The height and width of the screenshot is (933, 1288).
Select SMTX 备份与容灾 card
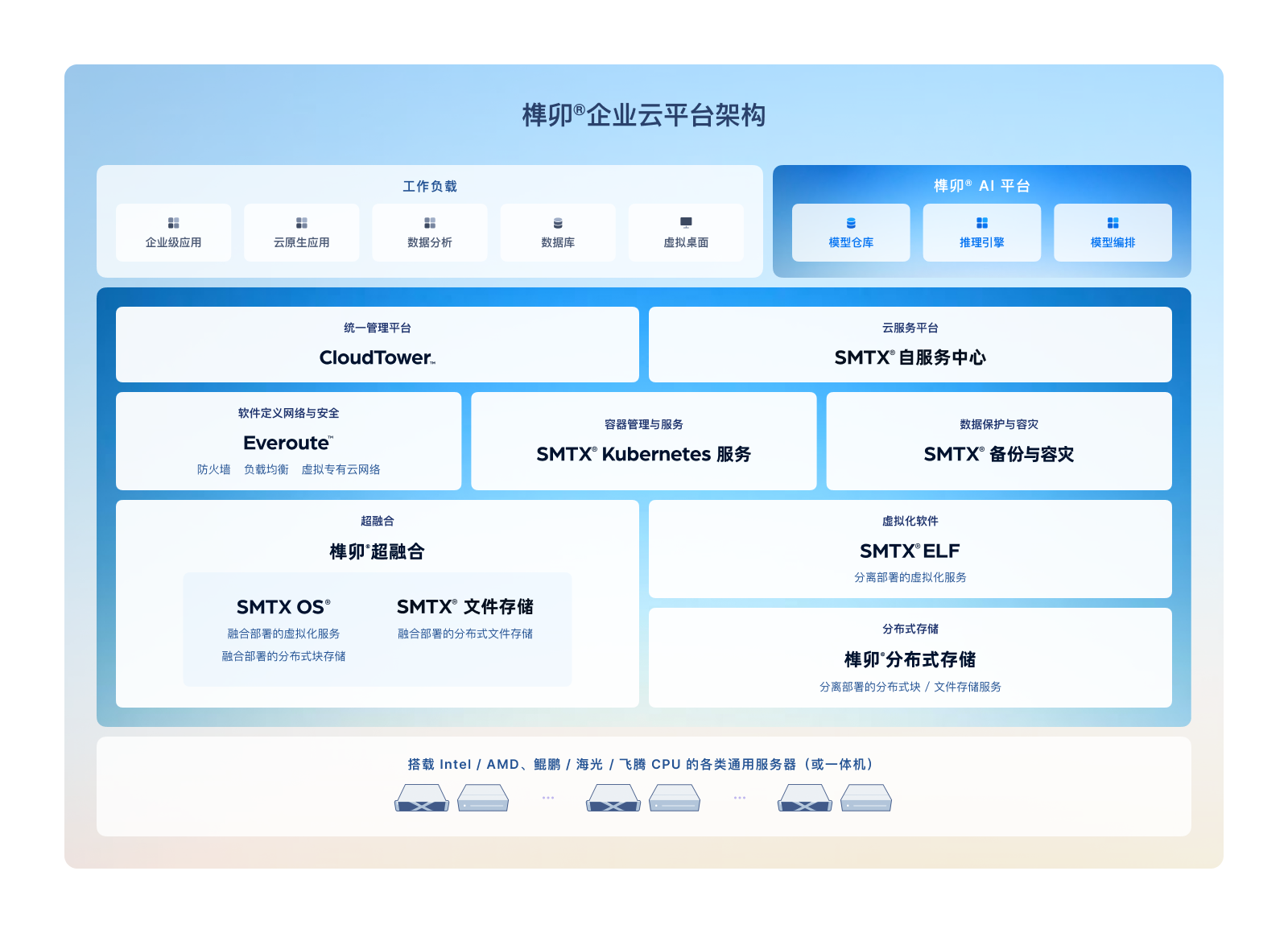998,441
